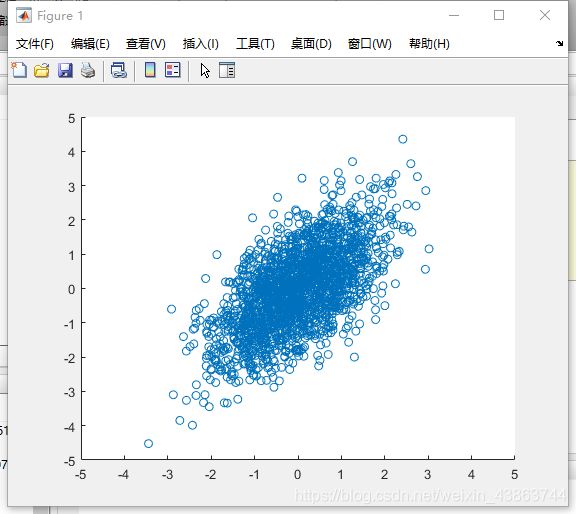The height and width of the screenshot is (514, 576).
Task: Click the x-axis tick label -2
Action: [x=210, y=475]
